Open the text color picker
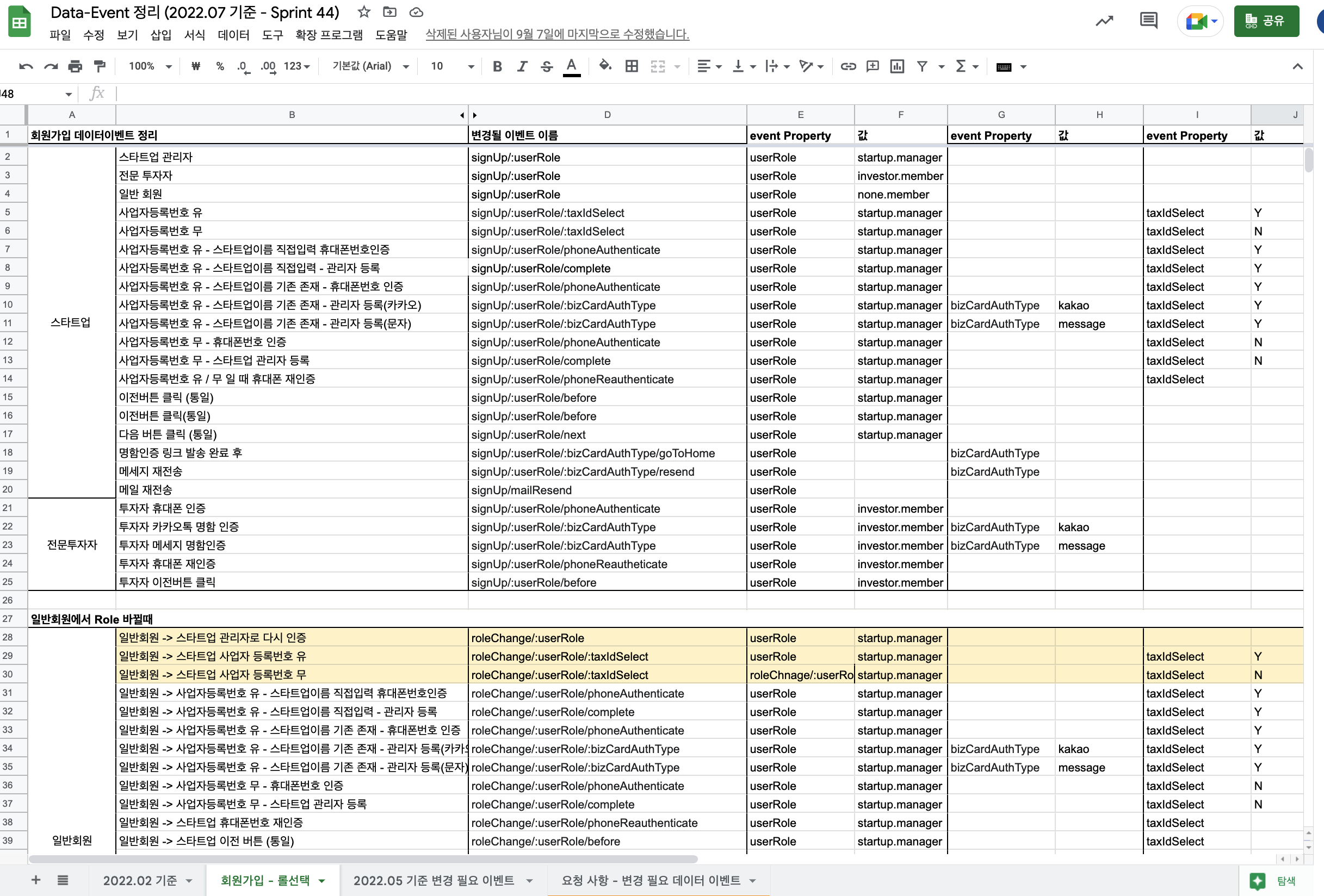The image size is (1324, 896). (571, 66)
